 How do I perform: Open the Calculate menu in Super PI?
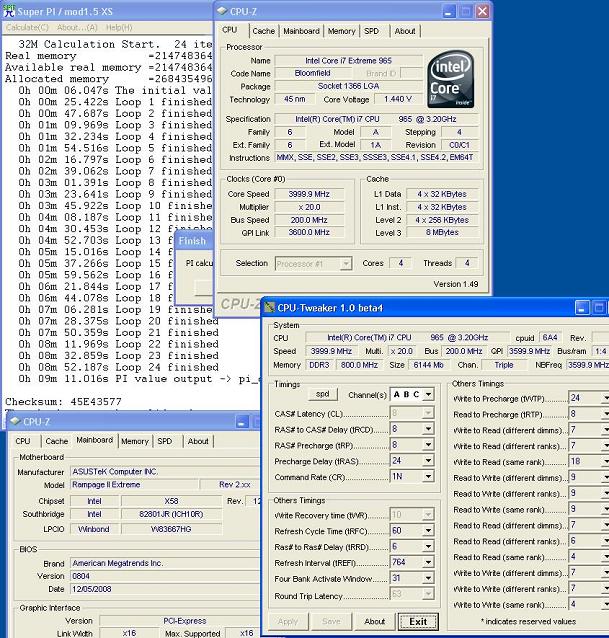pyautogui.click(x=27, y=27)
